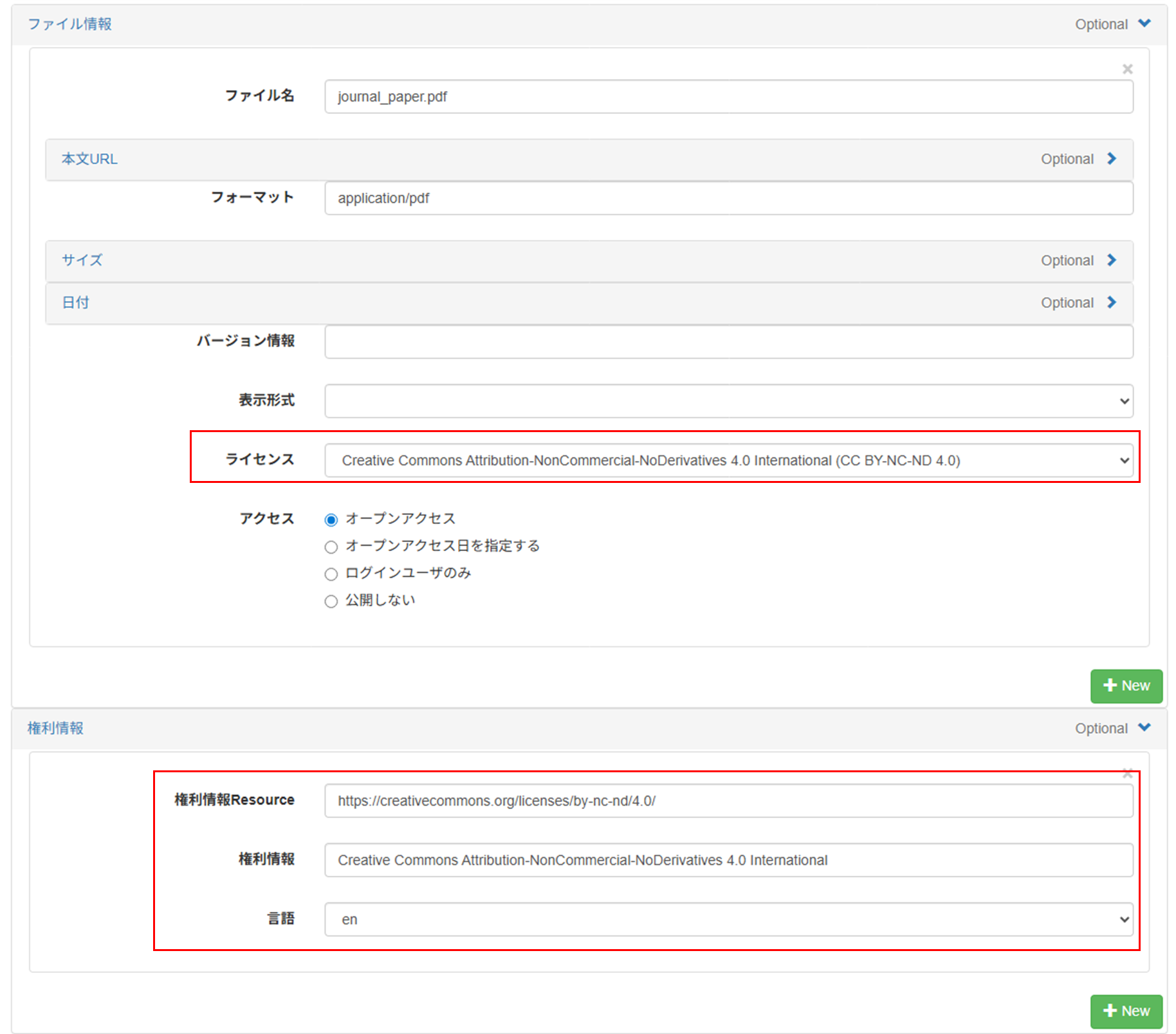Expand the サイズ section arrow

pyautogui.click(x=1111, y=260)
